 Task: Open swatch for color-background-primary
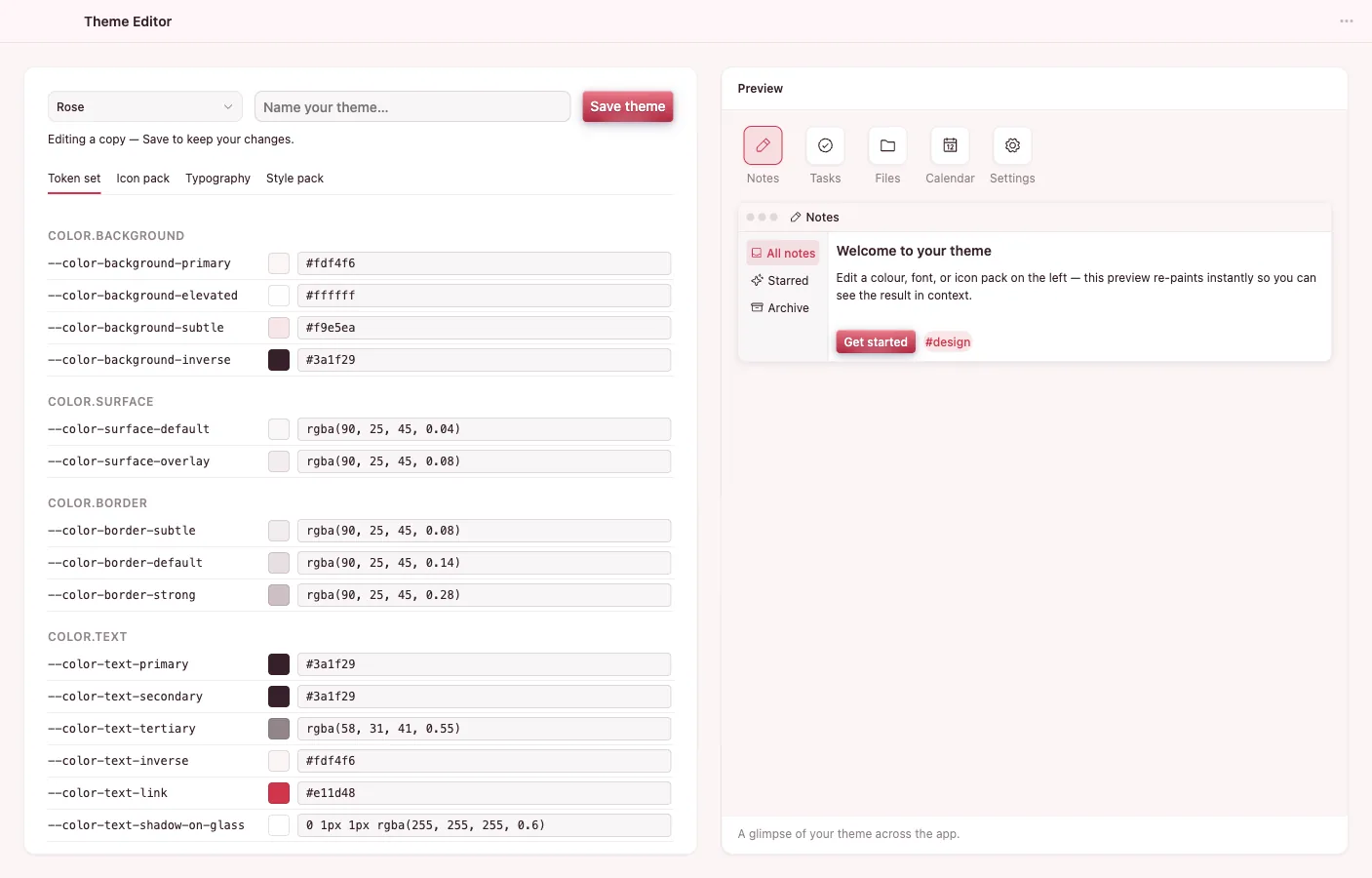[279, 263]
